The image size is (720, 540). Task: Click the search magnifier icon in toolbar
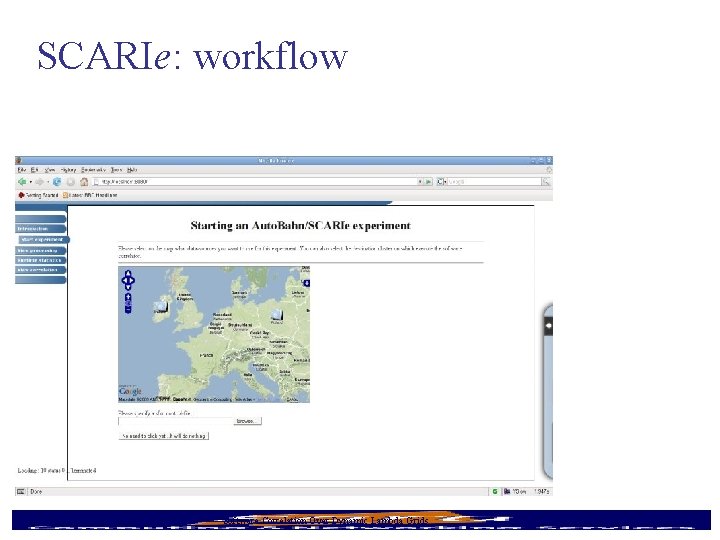pyautogui.click(x=546, y=182)
